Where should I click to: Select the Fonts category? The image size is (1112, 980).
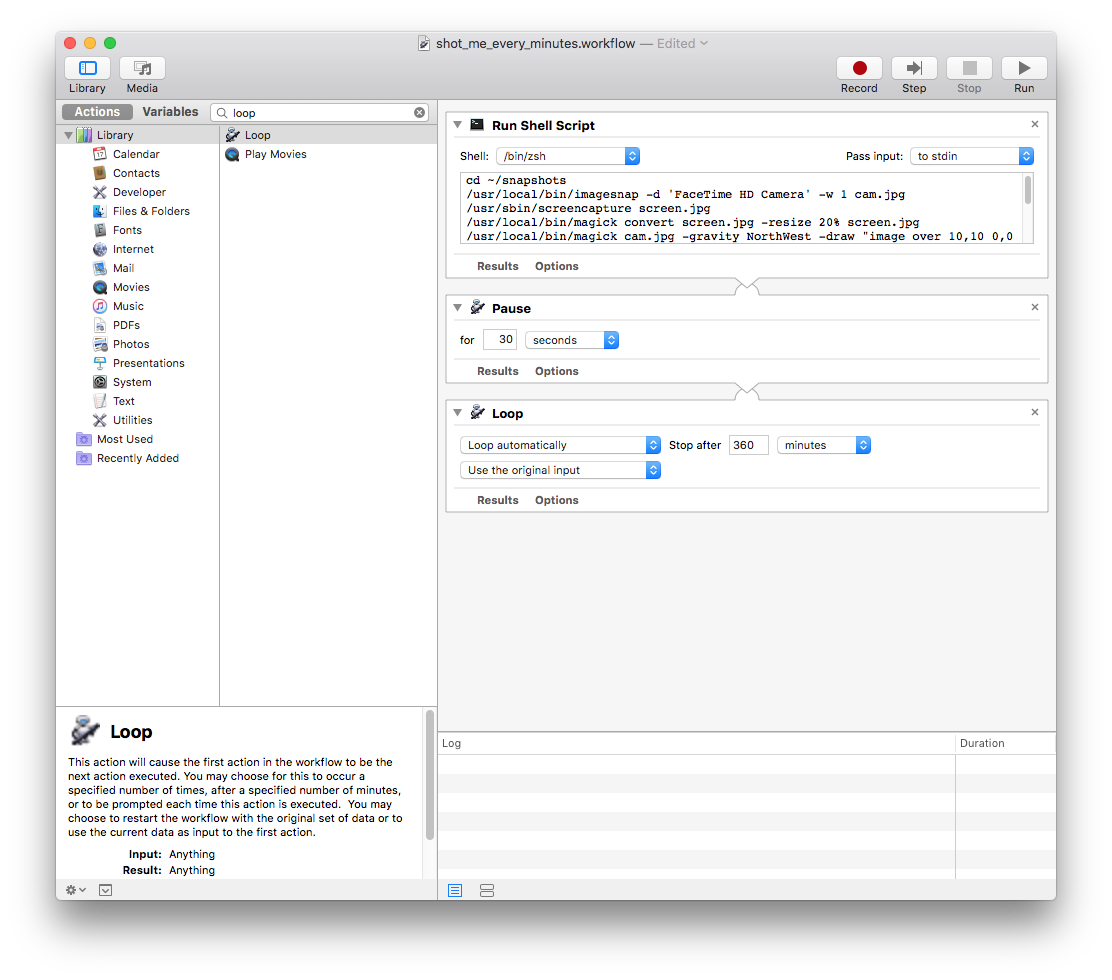127,230
